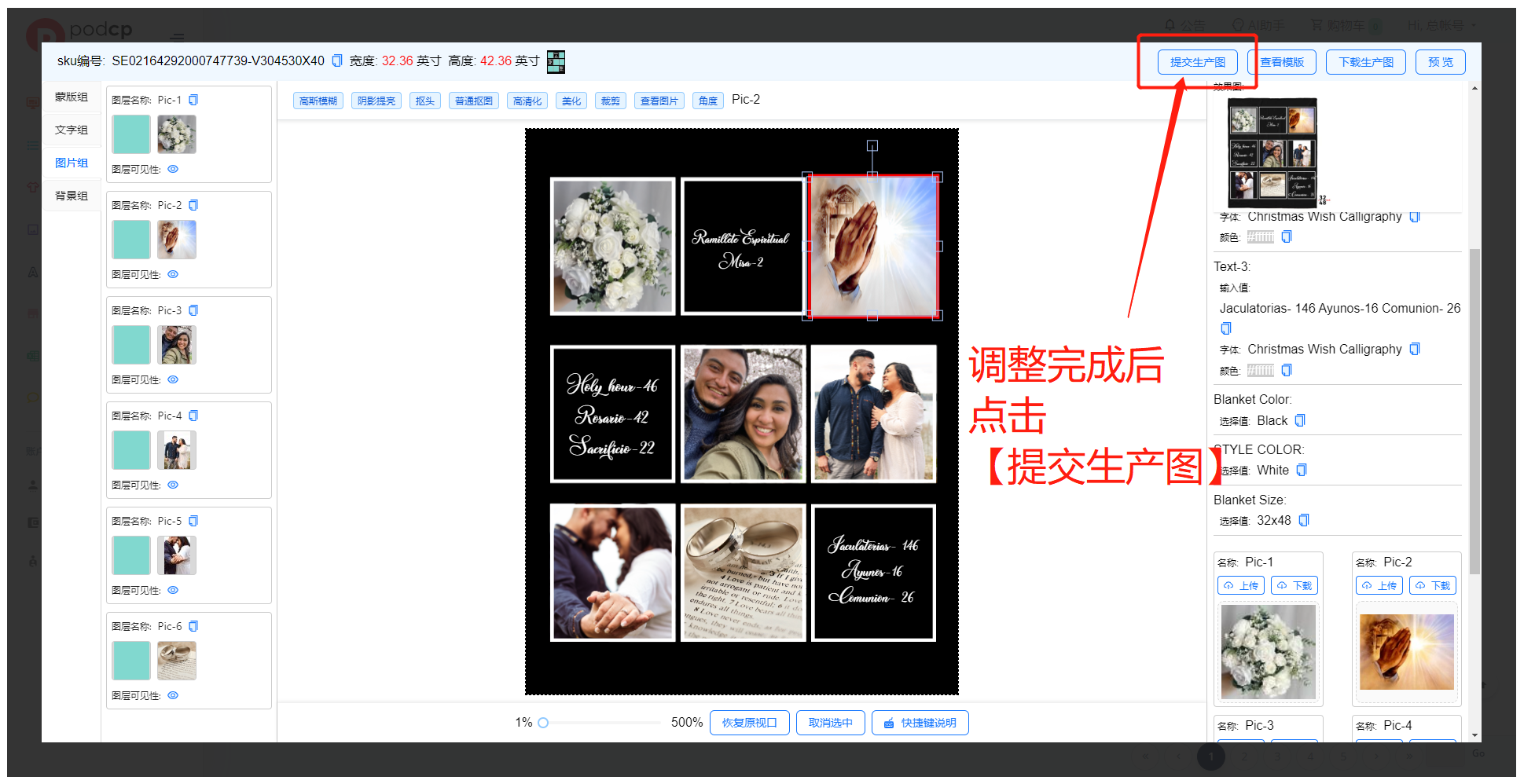This screenshot has height=784, width=1524.
Task: Click the zoom slider handle near 1%
Action: pyautogui.click(x=543, y=723)
